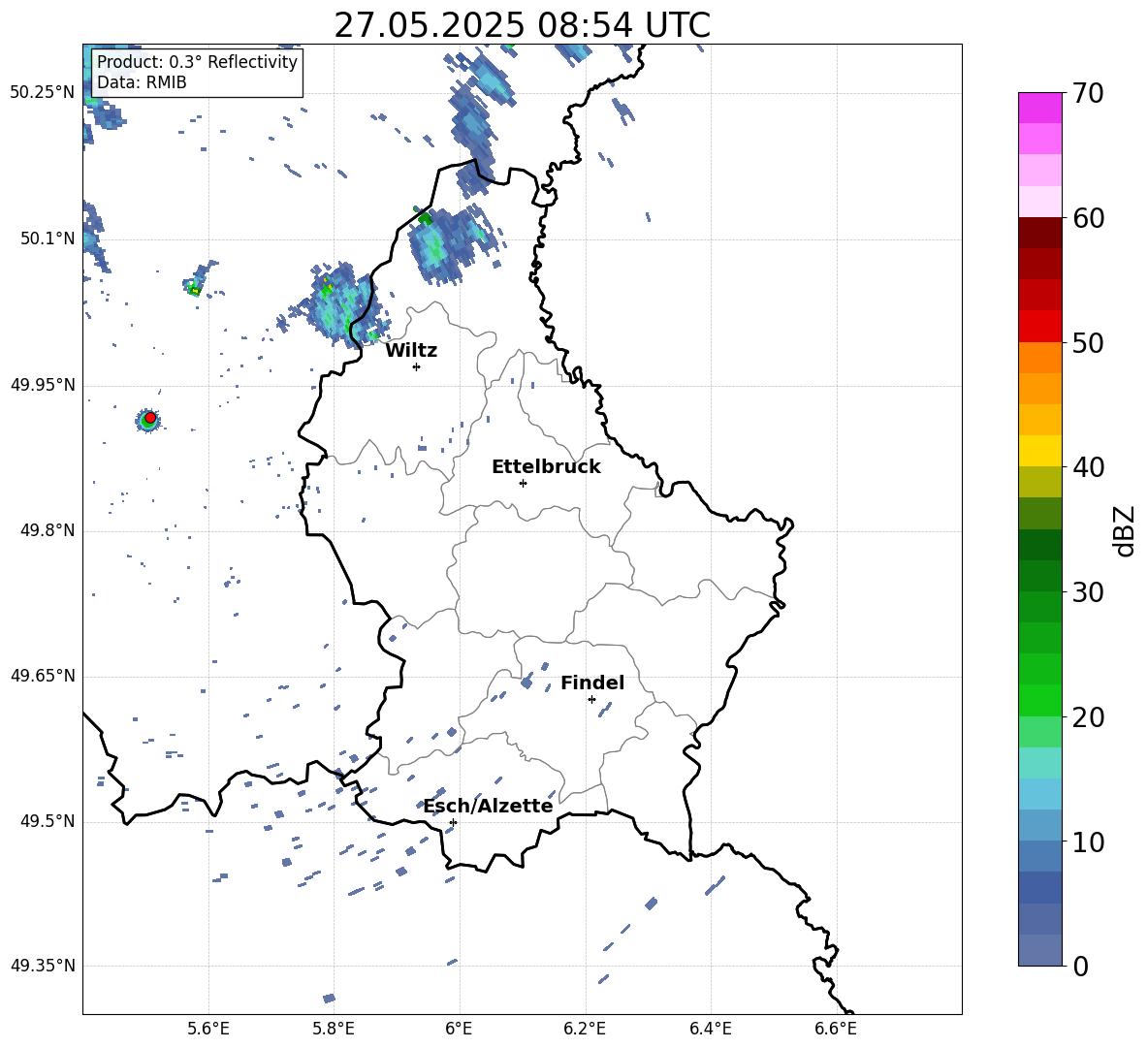Click the 'Product: 0.3° Reflectivity' legend text
Screen dimensions: 1148x1048
click(197, 62)
